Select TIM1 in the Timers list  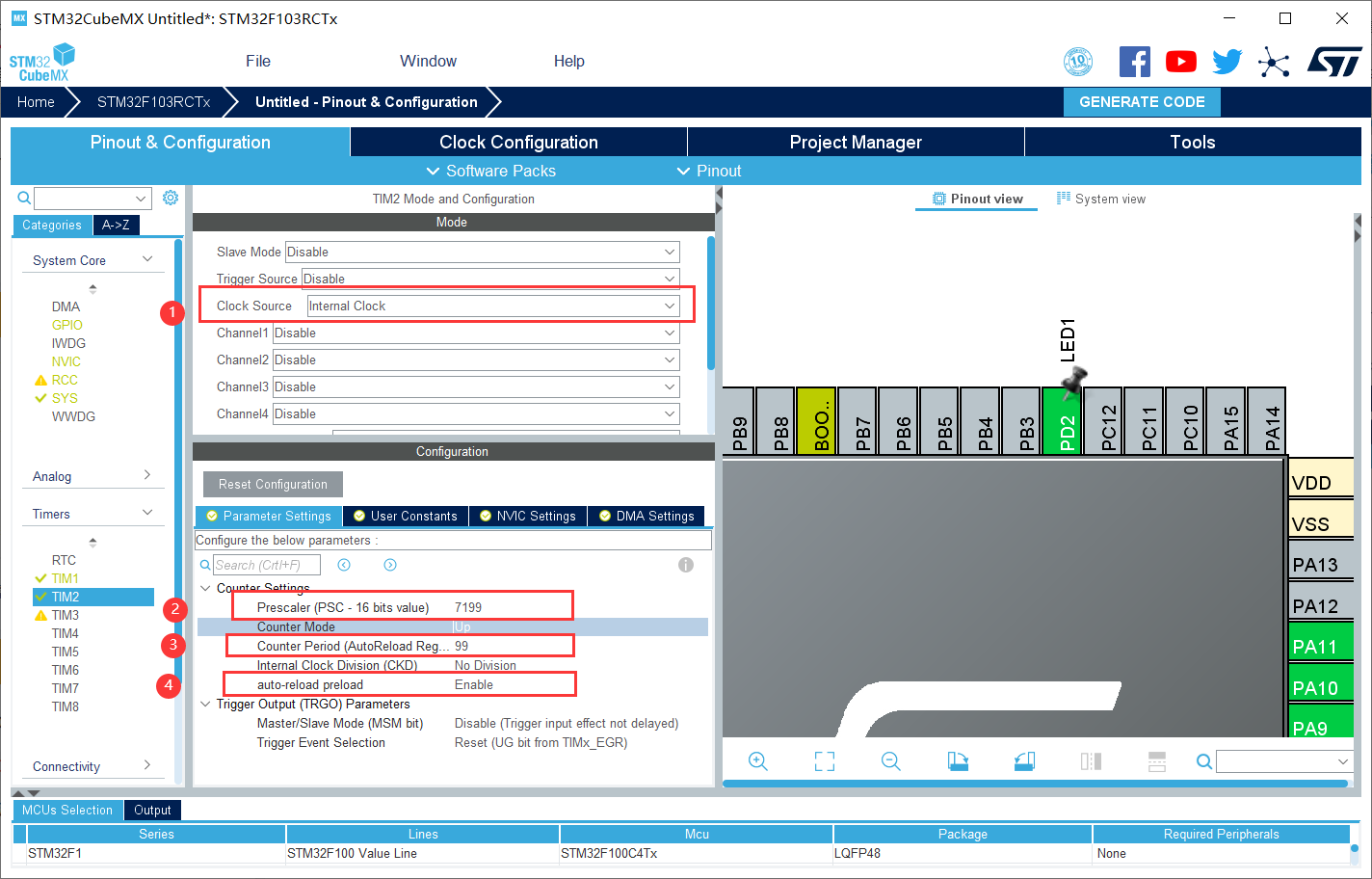point(66,578)
